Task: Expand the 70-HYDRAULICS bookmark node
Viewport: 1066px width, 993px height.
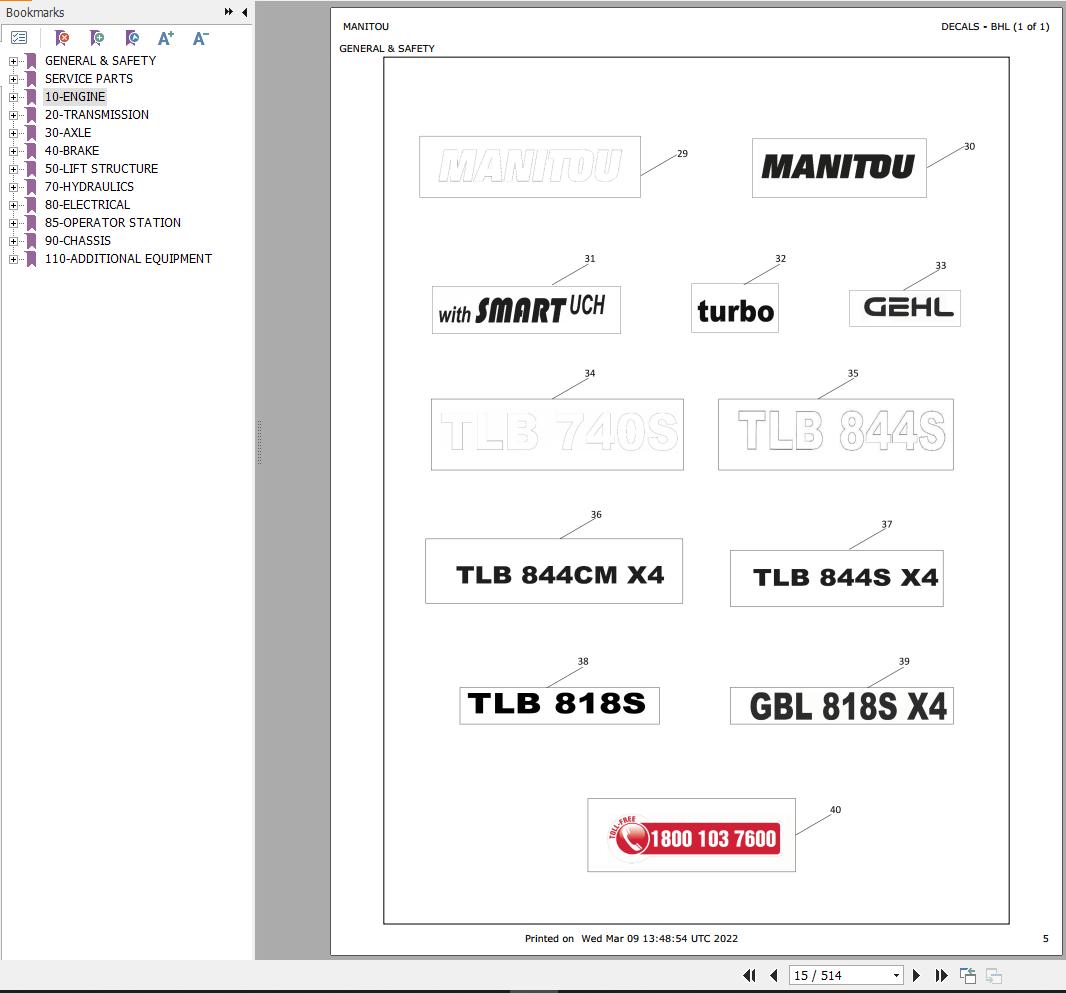Action: pos(13,187)
